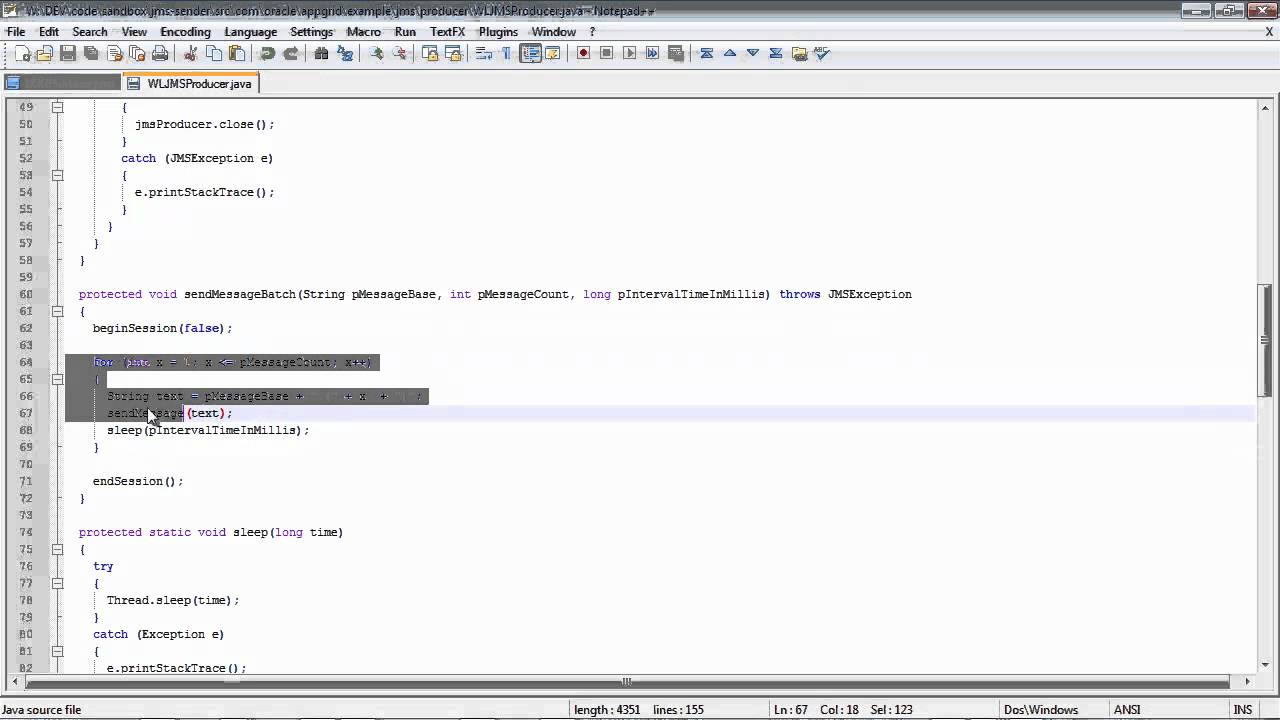Toggle INS overtype mode in the status bar

click(x=1243, y=710)
